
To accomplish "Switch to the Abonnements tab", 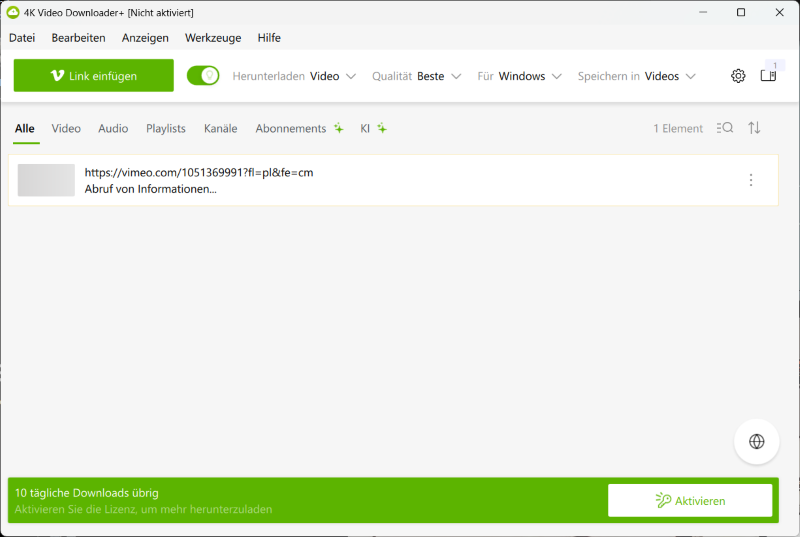I will tap(299, 129).
